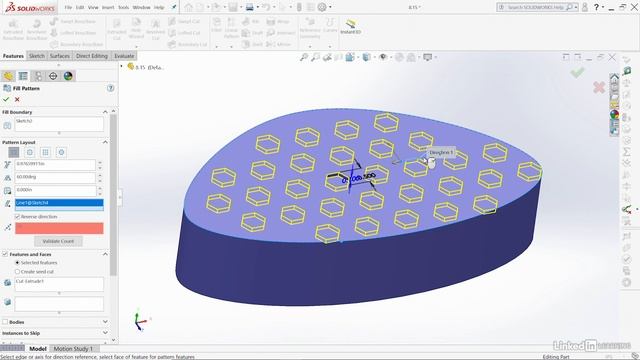Select Line1@Sketch4 pattern direction entry
This screenshot has height=360, width=640.
[59, 202]
